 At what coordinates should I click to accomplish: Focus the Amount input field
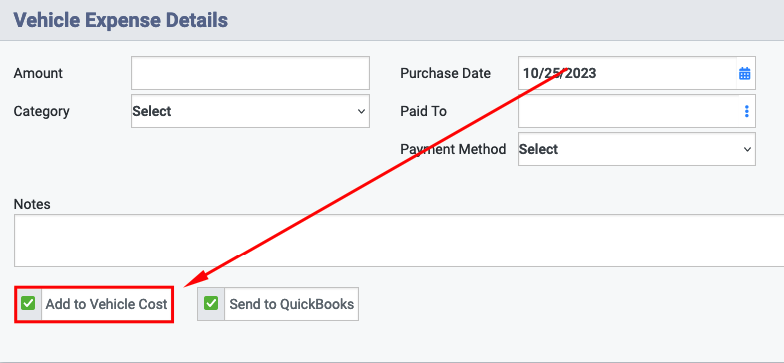(x=250, y=73)
